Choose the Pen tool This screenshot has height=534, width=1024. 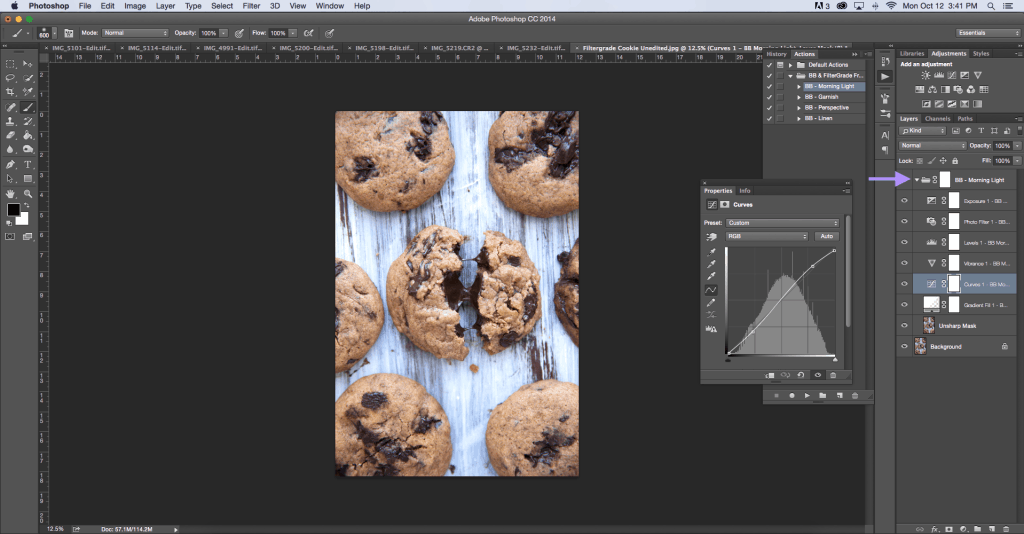click(11, 164)
